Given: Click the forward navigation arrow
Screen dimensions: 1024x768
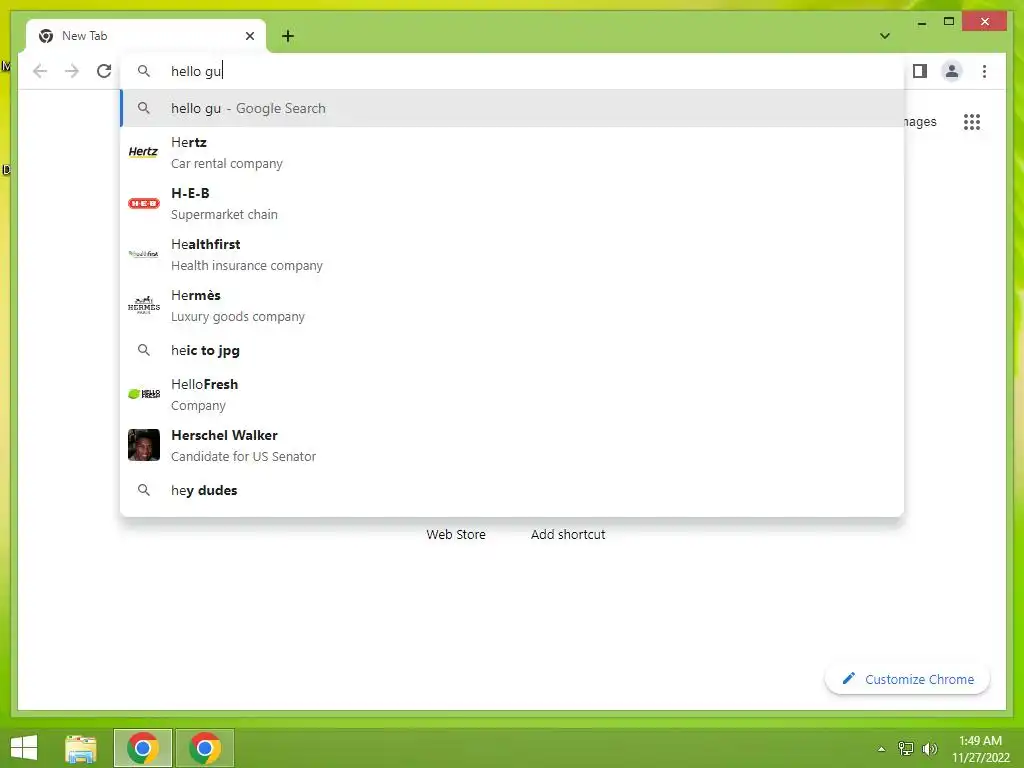Looking at the screenshot, I should coord(72,71).
